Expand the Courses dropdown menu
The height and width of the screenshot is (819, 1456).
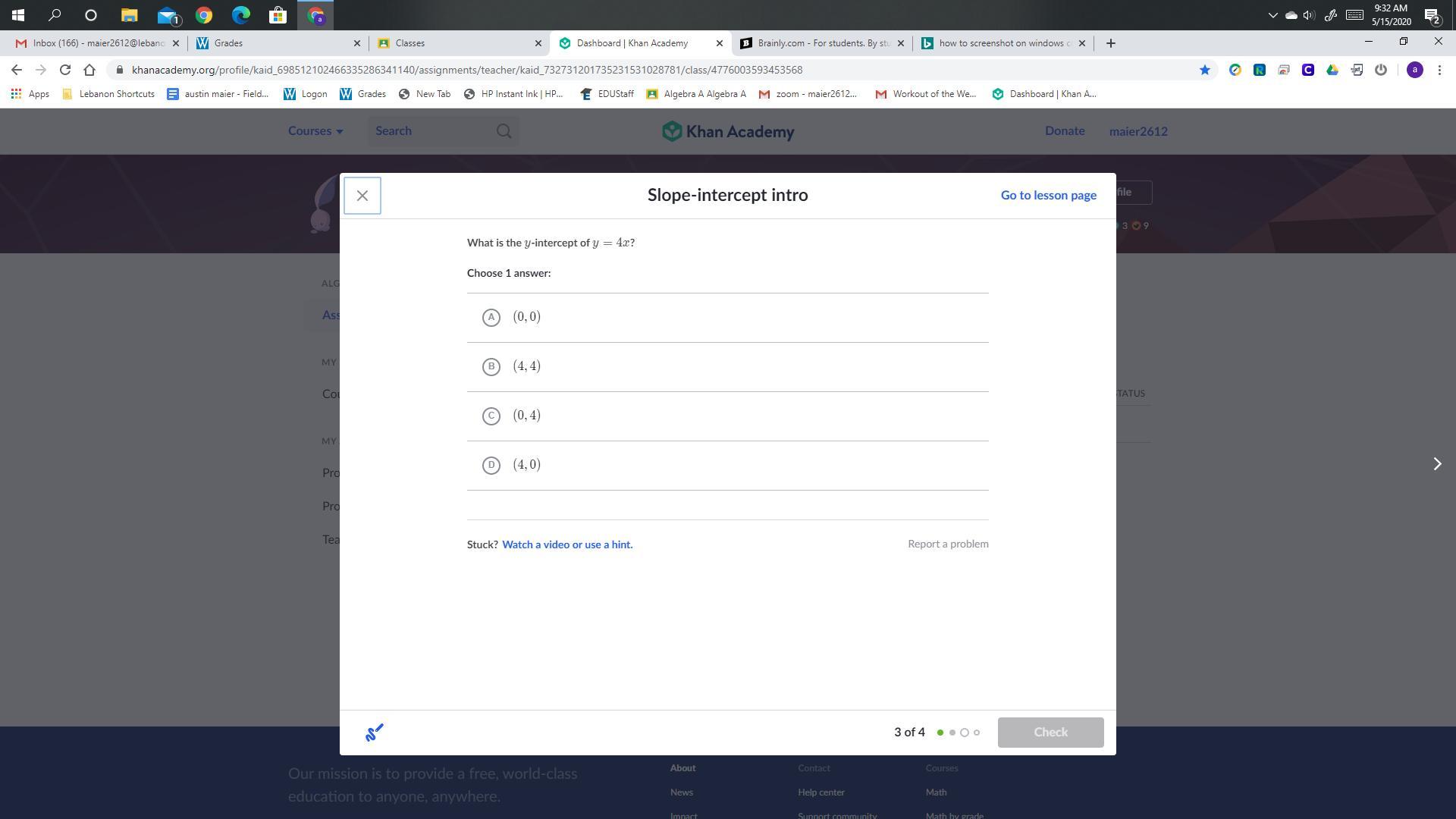(x=315, y=131)
